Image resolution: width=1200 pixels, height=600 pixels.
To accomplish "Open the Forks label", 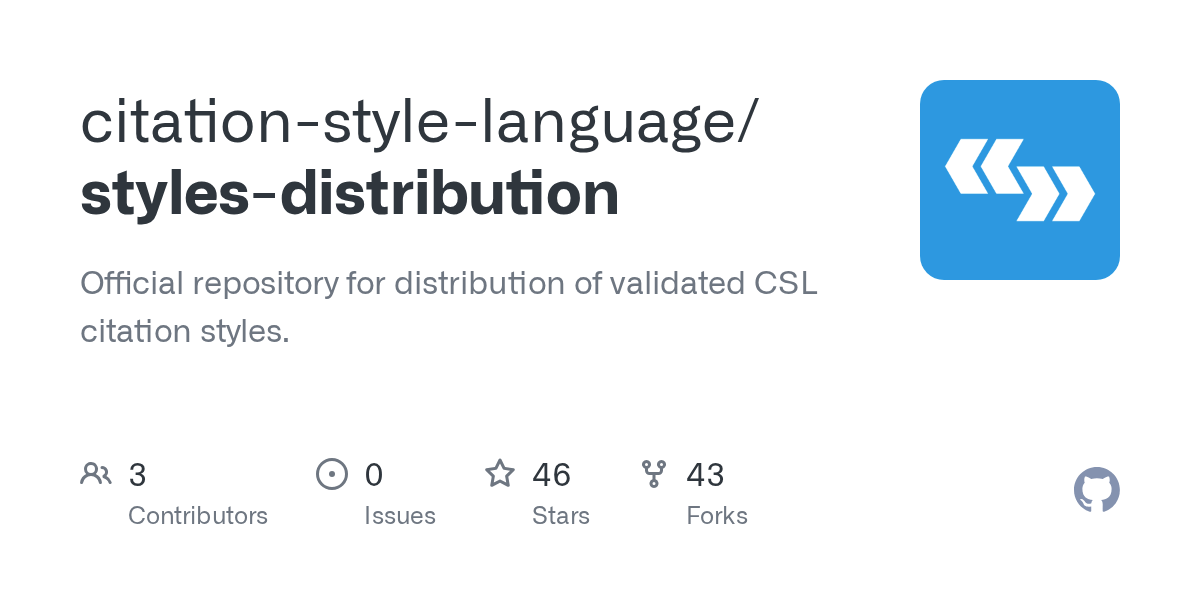I will (717, 516).
